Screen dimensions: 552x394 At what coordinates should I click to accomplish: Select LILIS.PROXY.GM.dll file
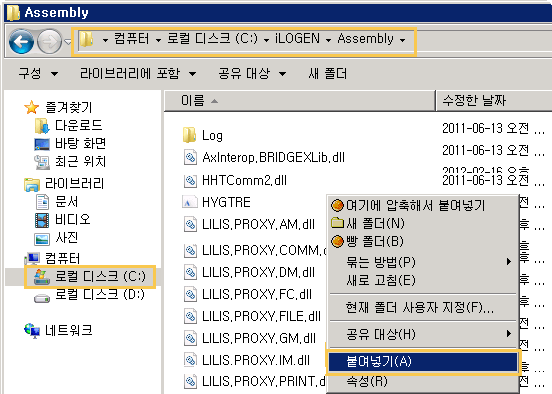[x=250, y=338]
